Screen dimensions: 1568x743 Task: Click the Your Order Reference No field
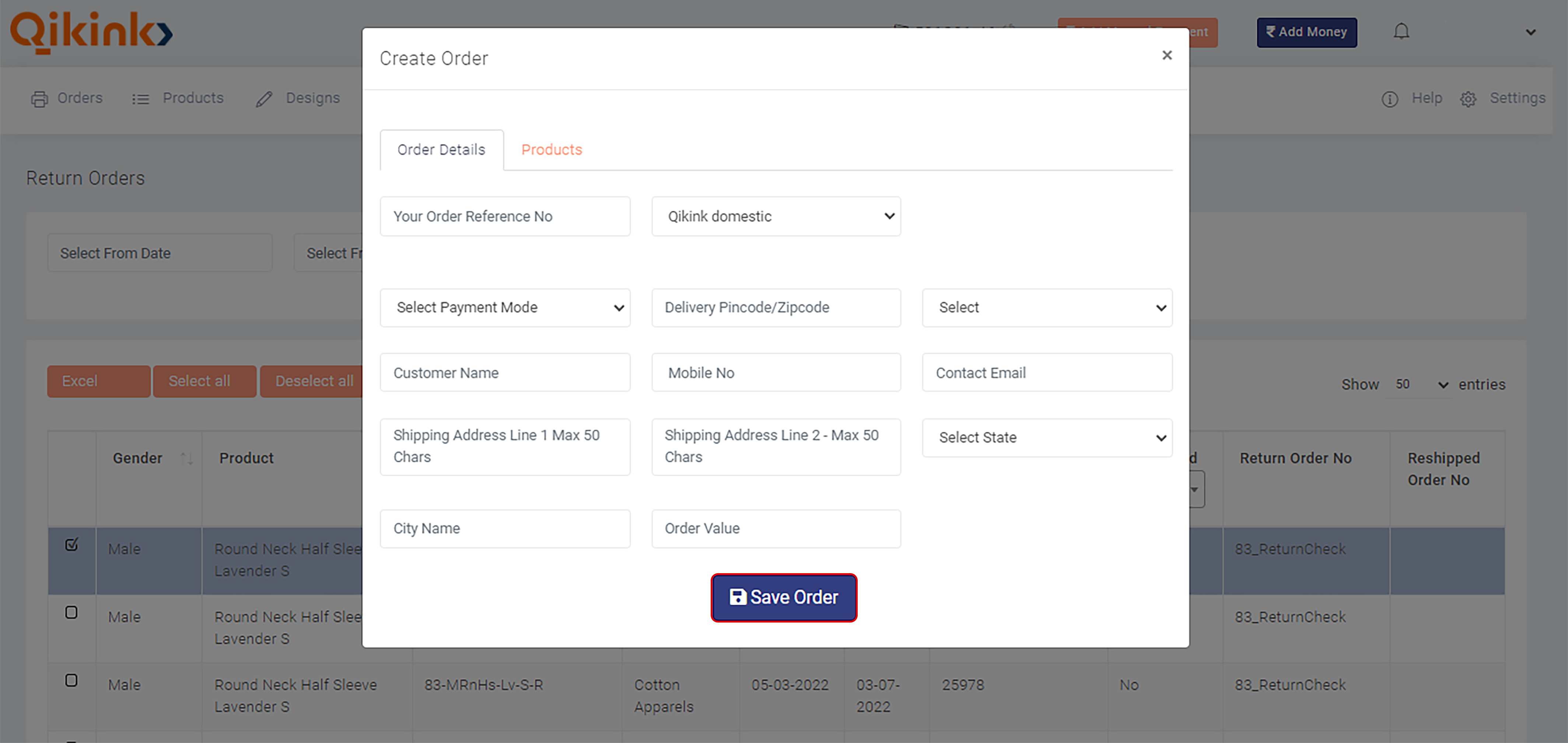pos(504,216)
